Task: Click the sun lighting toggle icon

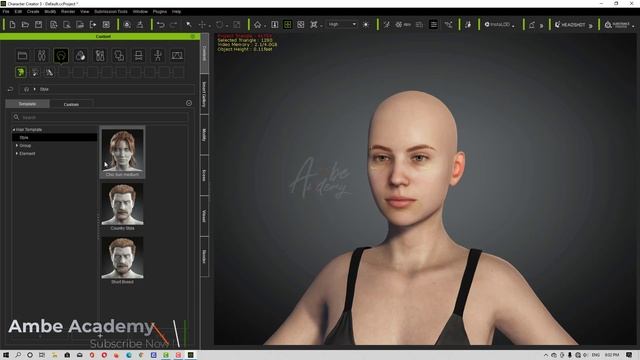Action: click(366, 25)
